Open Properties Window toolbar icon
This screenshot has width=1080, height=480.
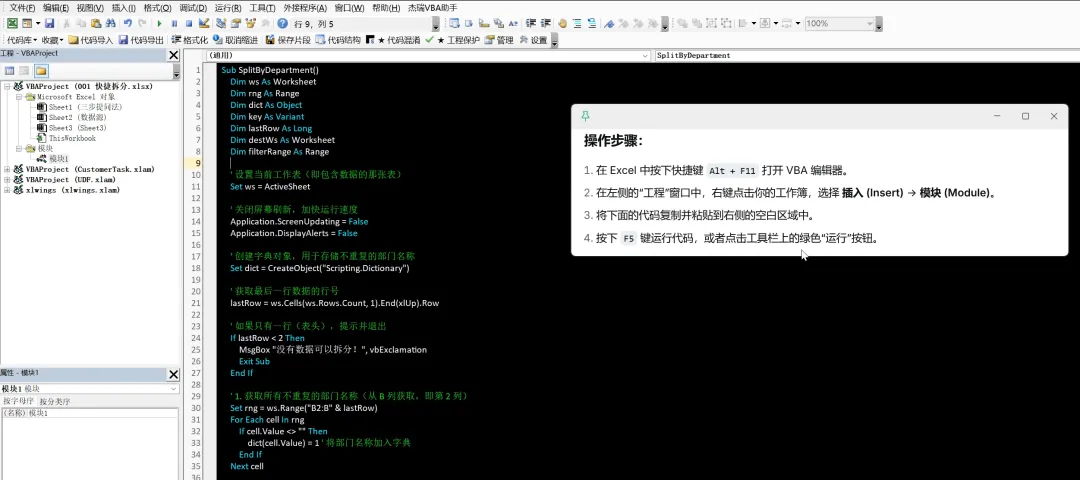pyautogui.click(x=236, y=23)
